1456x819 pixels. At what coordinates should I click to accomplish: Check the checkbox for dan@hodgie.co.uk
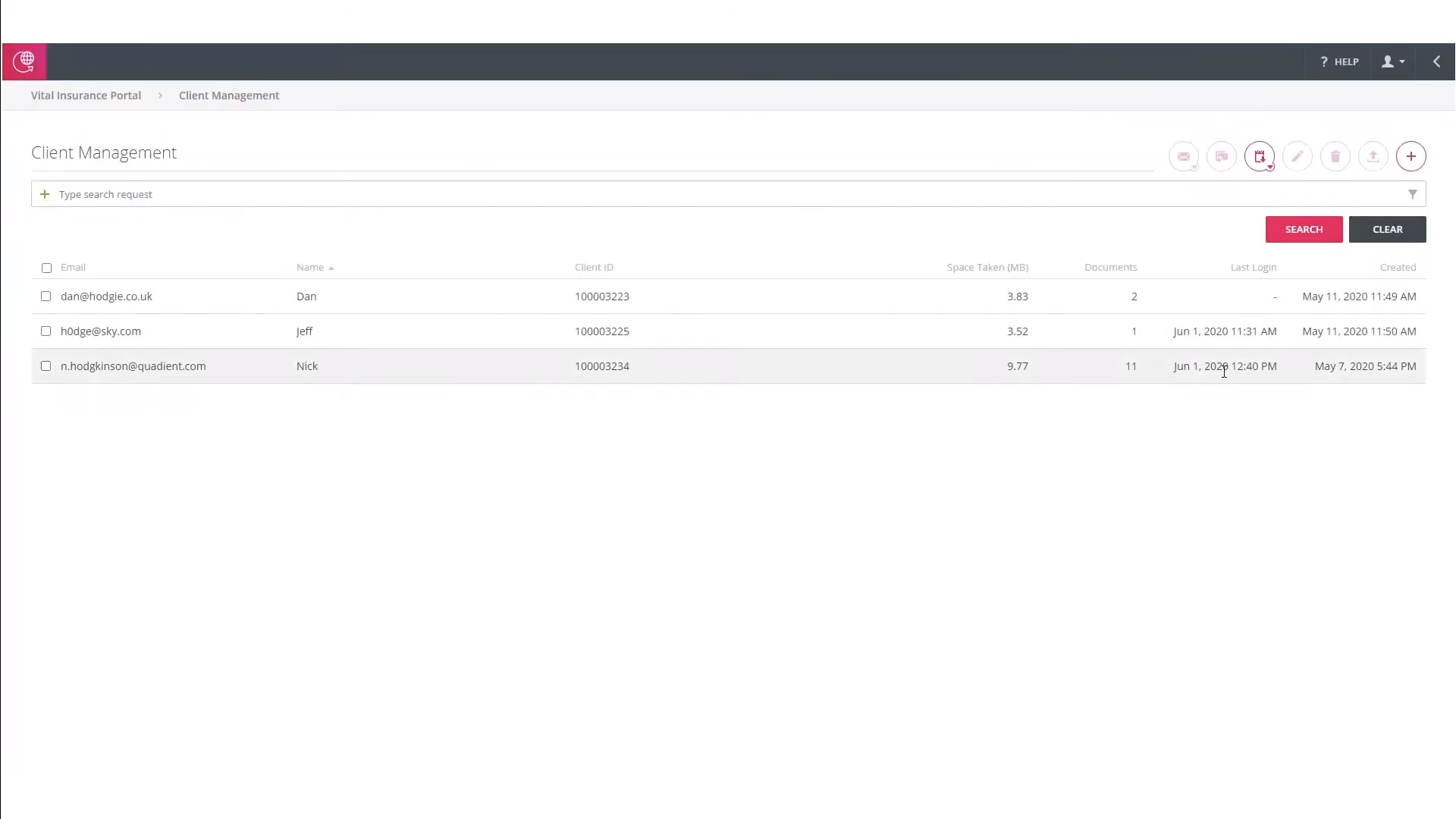click(45, 296)
